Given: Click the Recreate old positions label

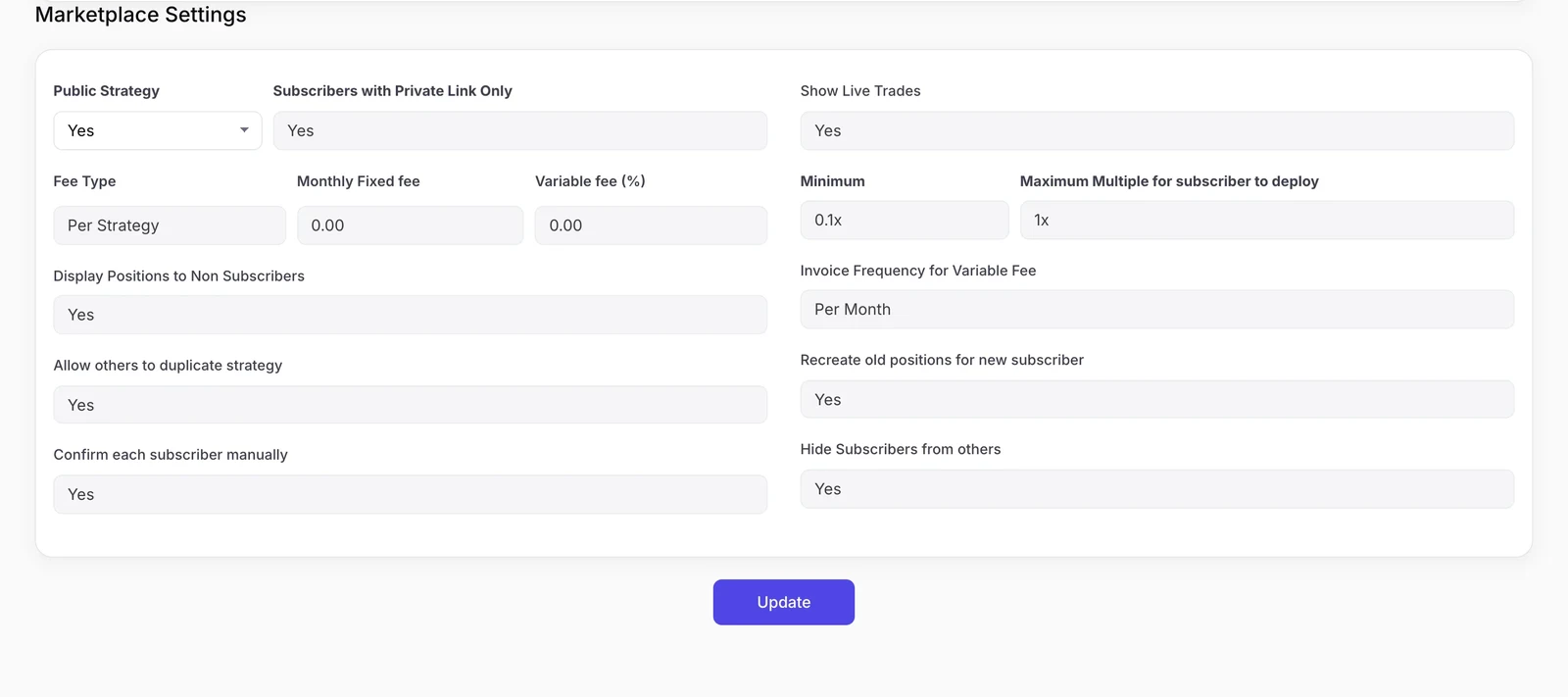Looking at the screenshot, I should pos(942,360).
